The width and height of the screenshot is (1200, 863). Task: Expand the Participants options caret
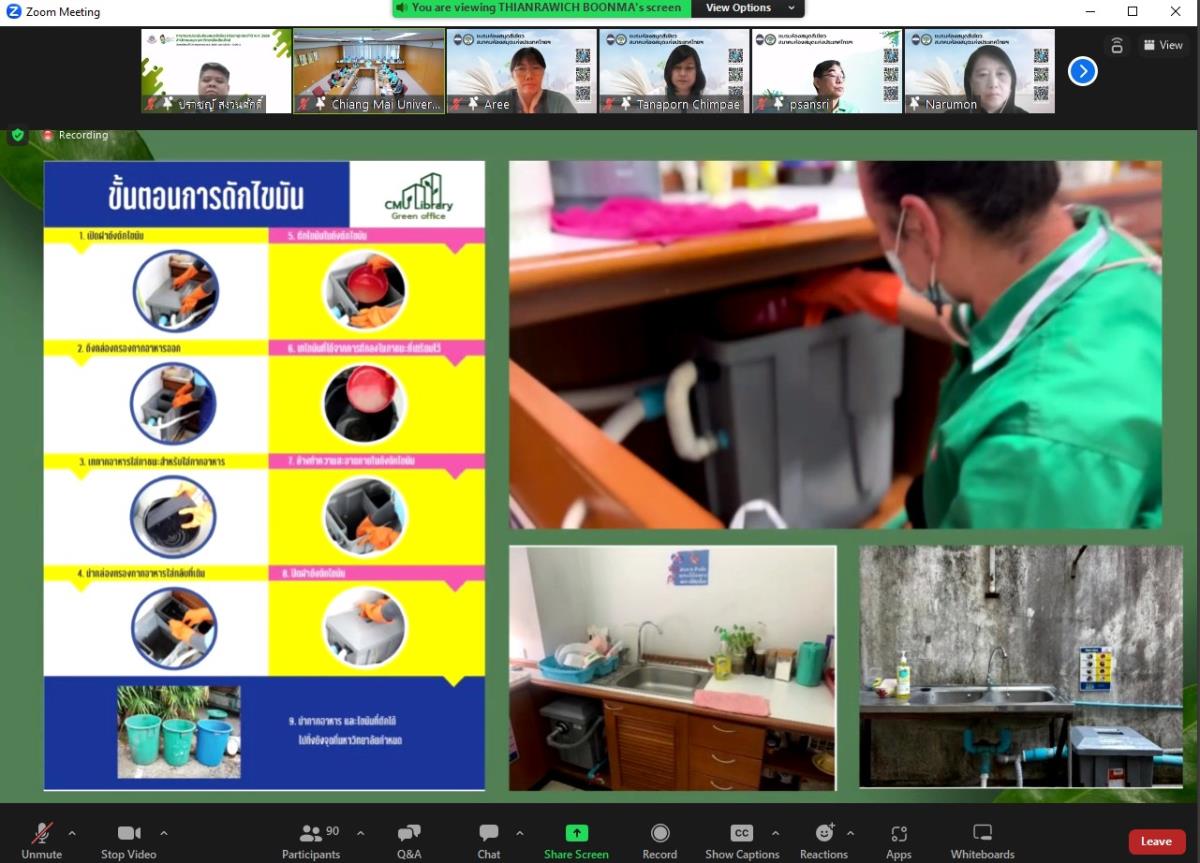tap(360, 832)
